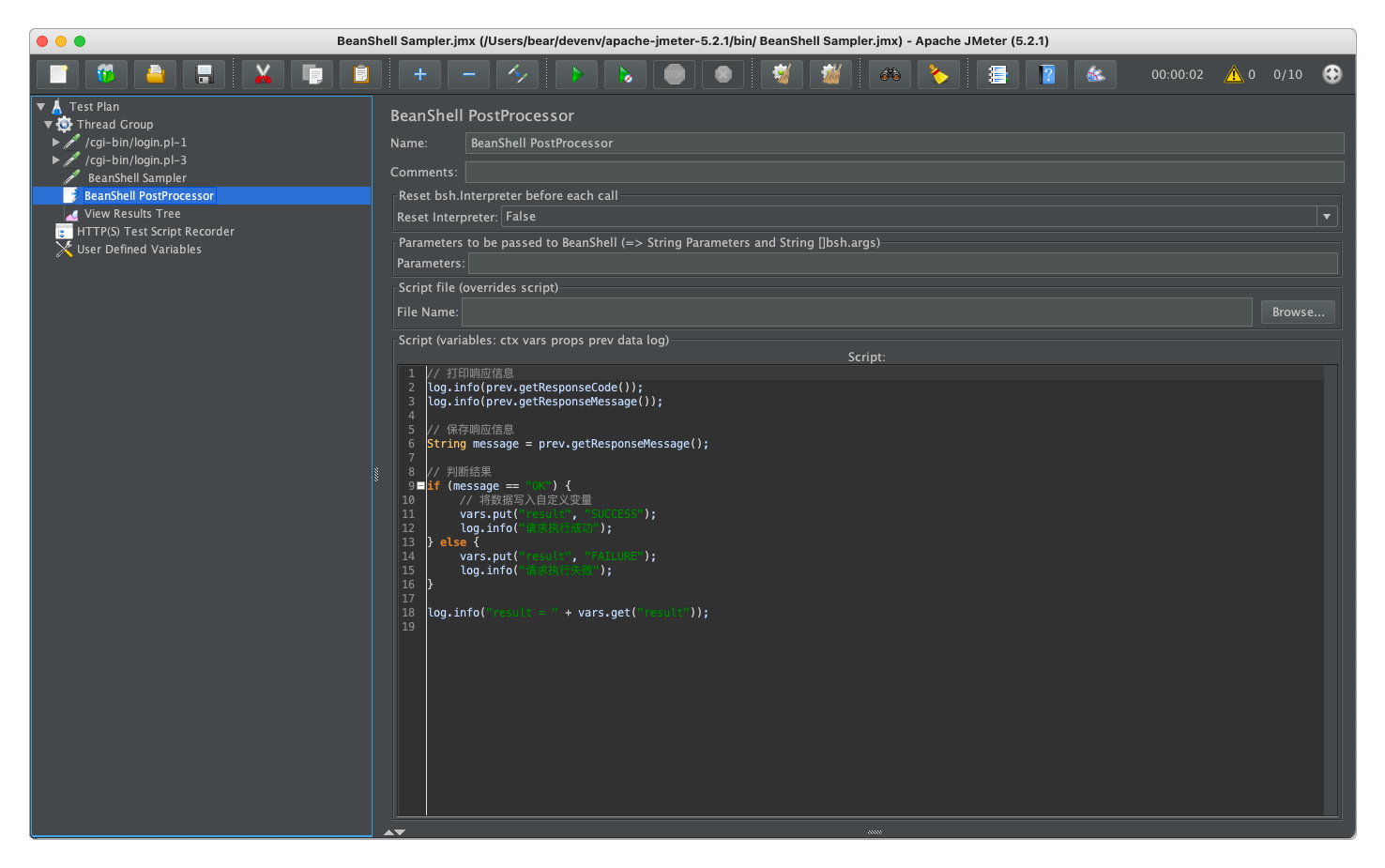The width and height of the screenshot is (1385, 868).
Task: Select BeanShell Sampler in the tree
Action: [x=137, y=178]
